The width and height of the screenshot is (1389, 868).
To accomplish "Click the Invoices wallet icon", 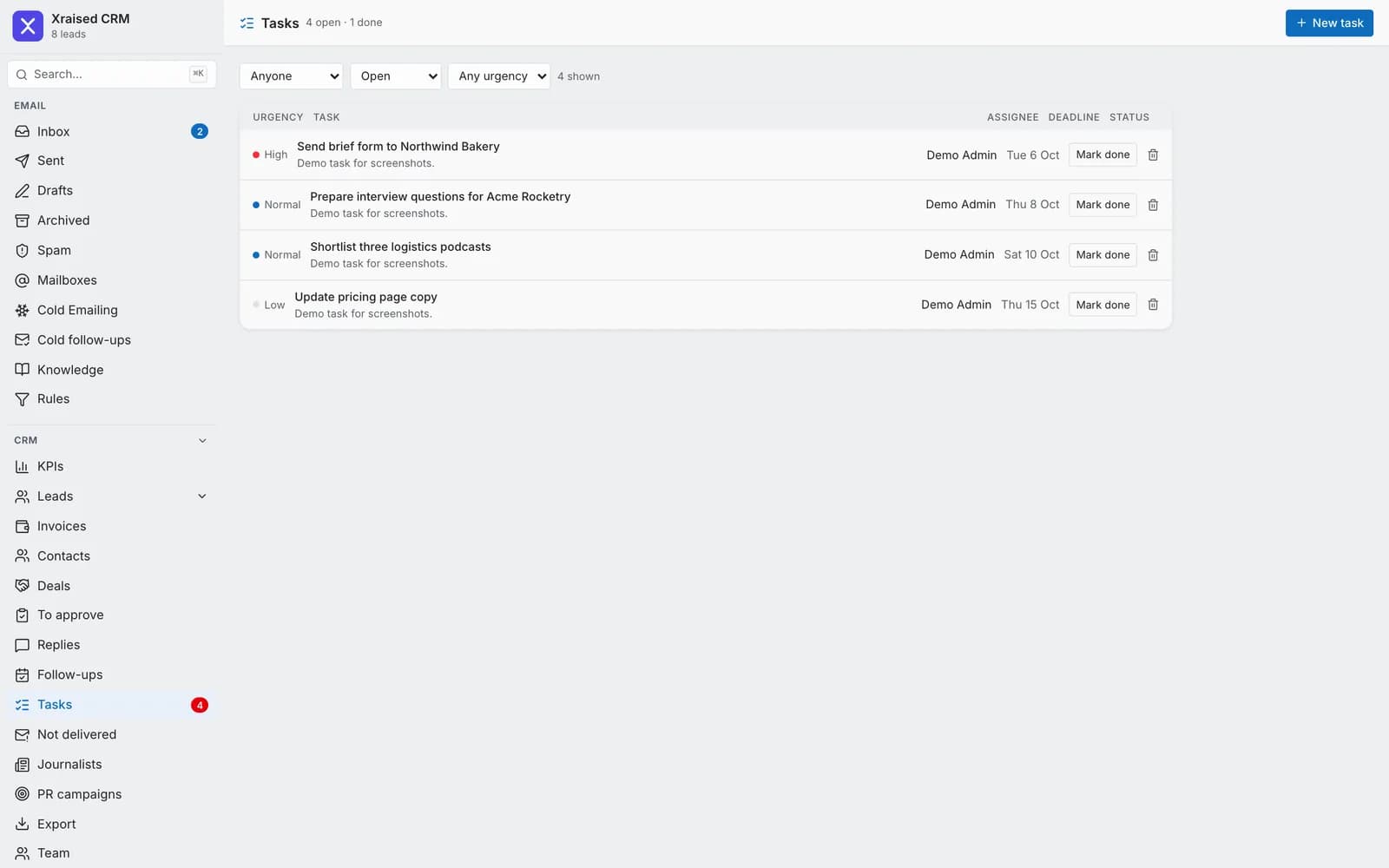I will 23,527.
